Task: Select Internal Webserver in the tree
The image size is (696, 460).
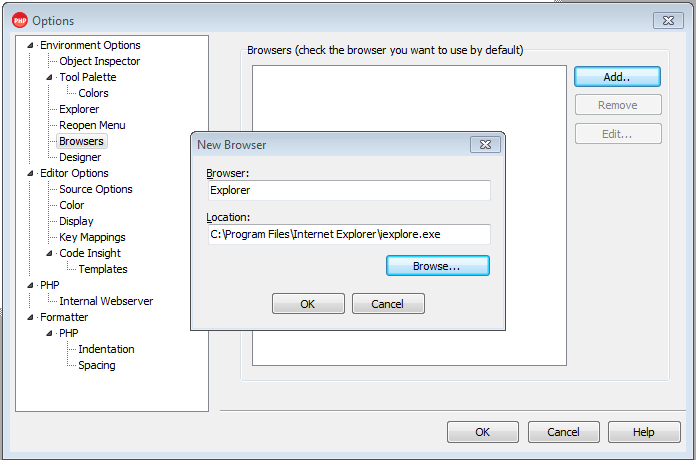Action: 106,301
